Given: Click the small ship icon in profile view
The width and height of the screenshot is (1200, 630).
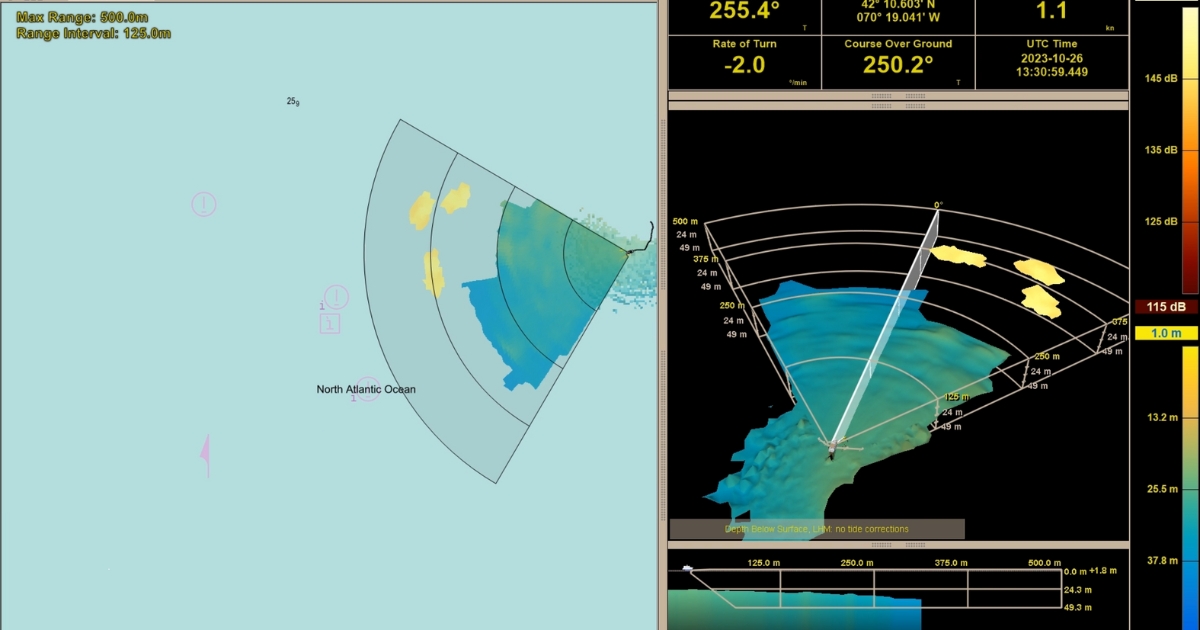Looking at the screenshot, I should [687, 568].
